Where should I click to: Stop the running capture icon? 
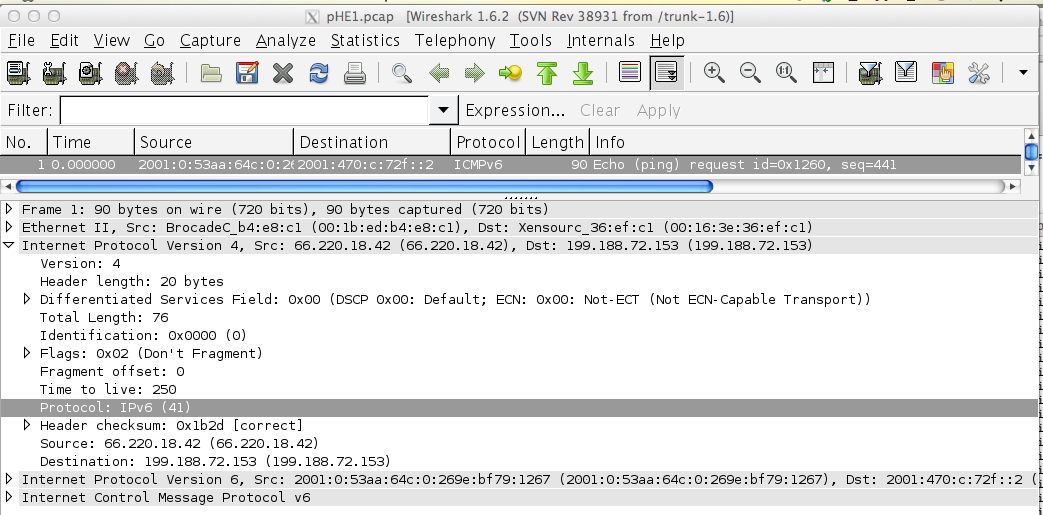tap(126, 73)
